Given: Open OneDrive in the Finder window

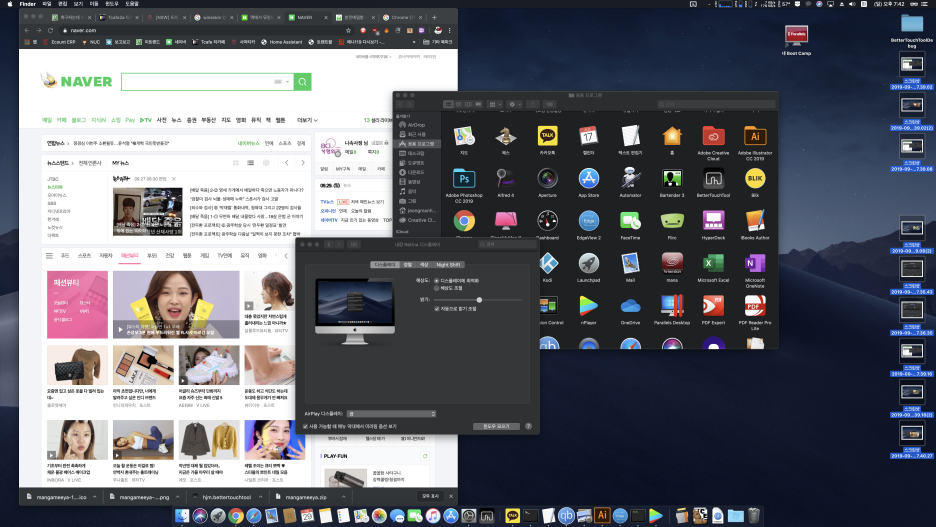Looking at the screenshot, I should [630, 306].
